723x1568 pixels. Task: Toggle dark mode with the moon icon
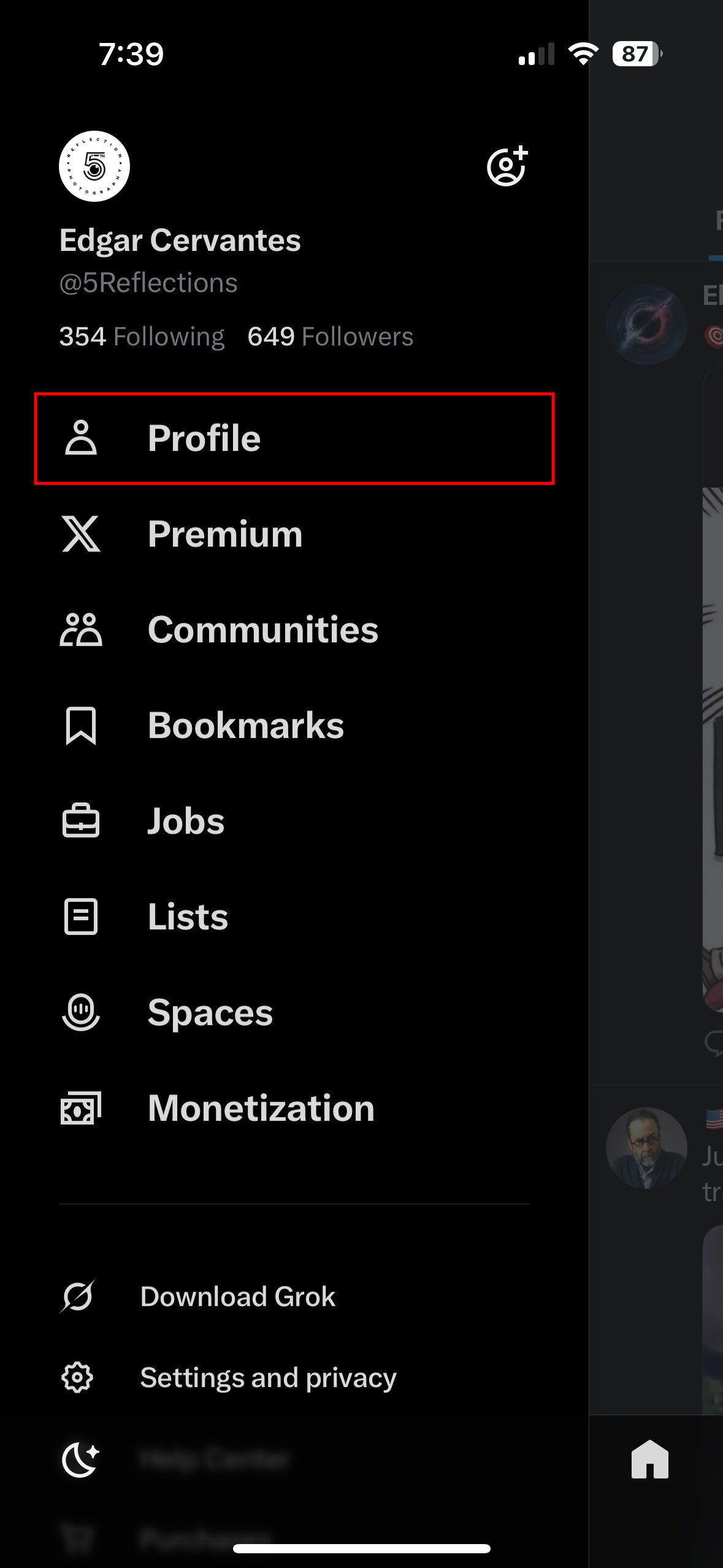80,1459
